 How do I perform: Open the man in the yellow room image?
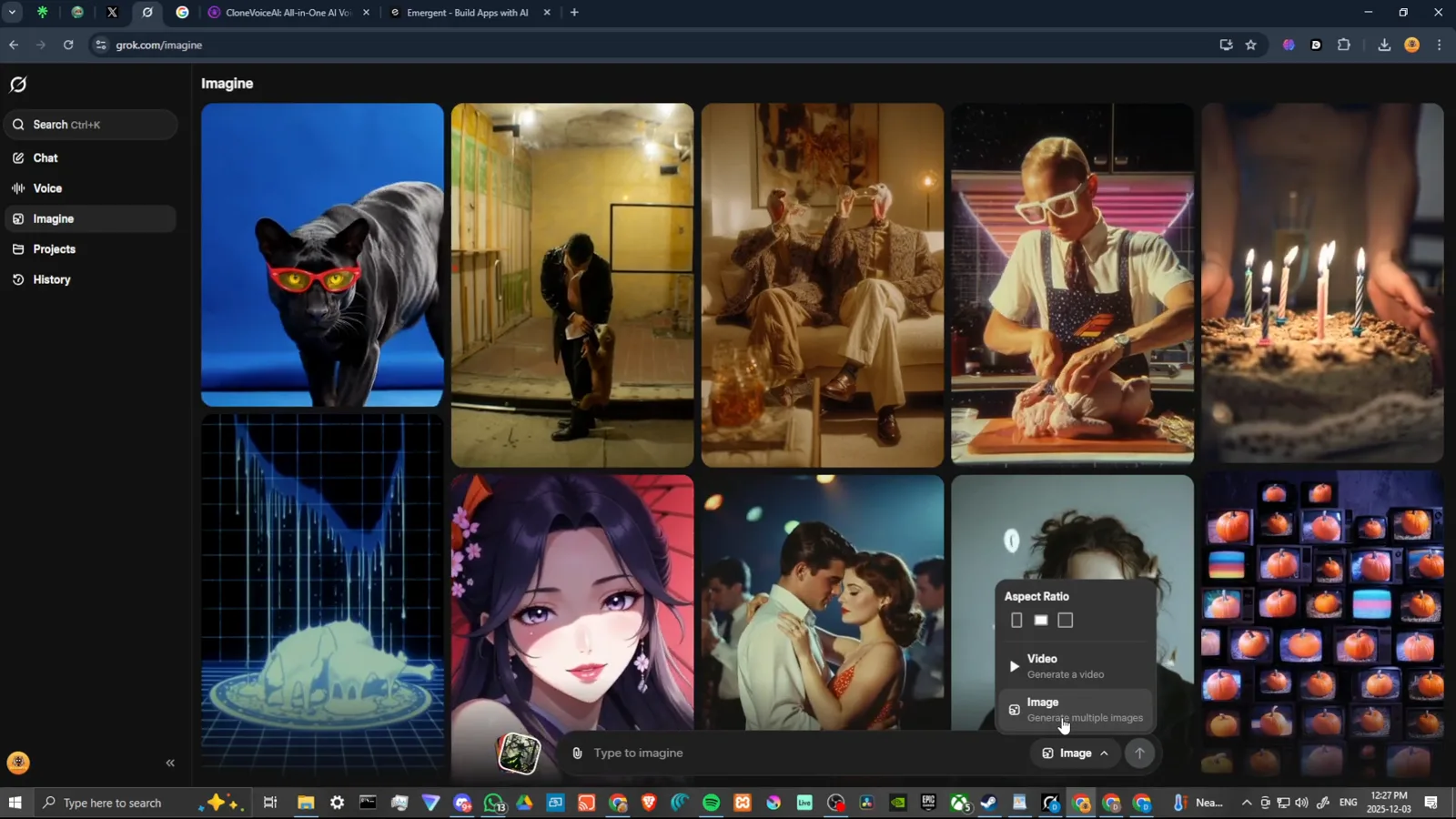coord(572,285)
